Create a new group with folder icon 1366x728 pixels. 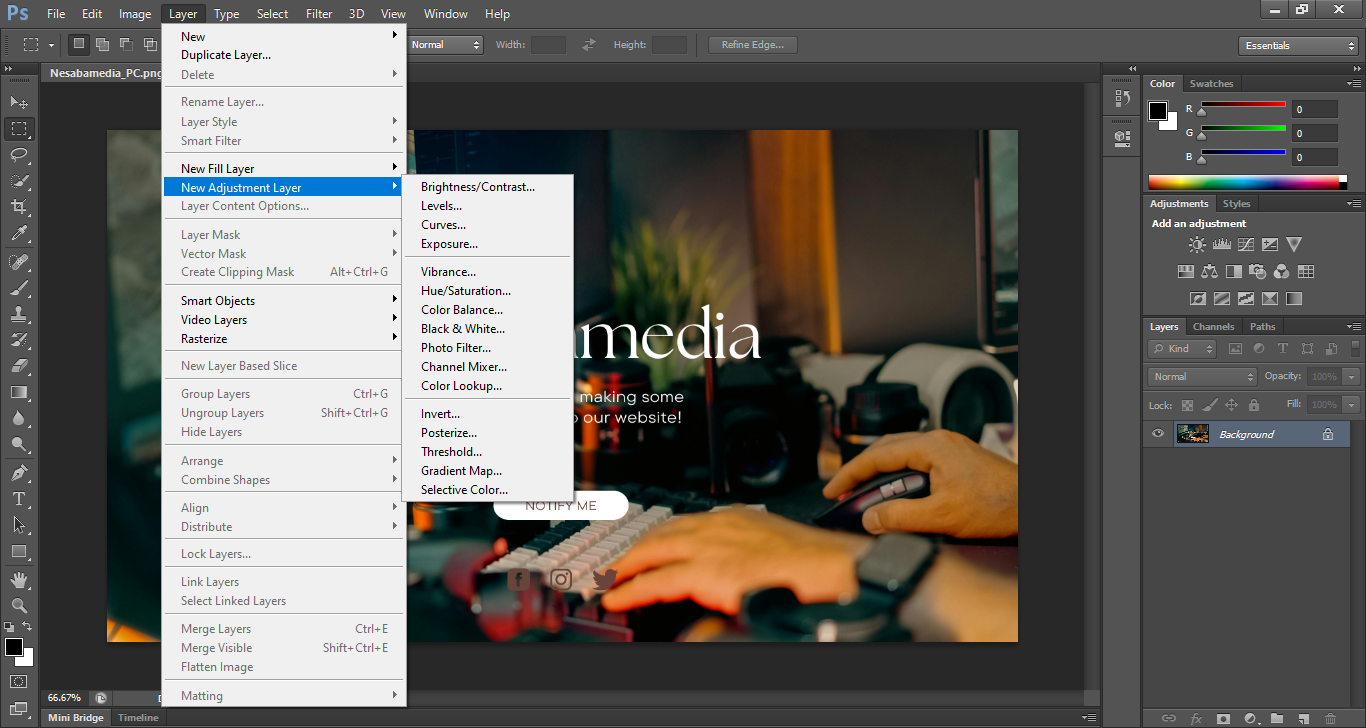[1277, 718]
